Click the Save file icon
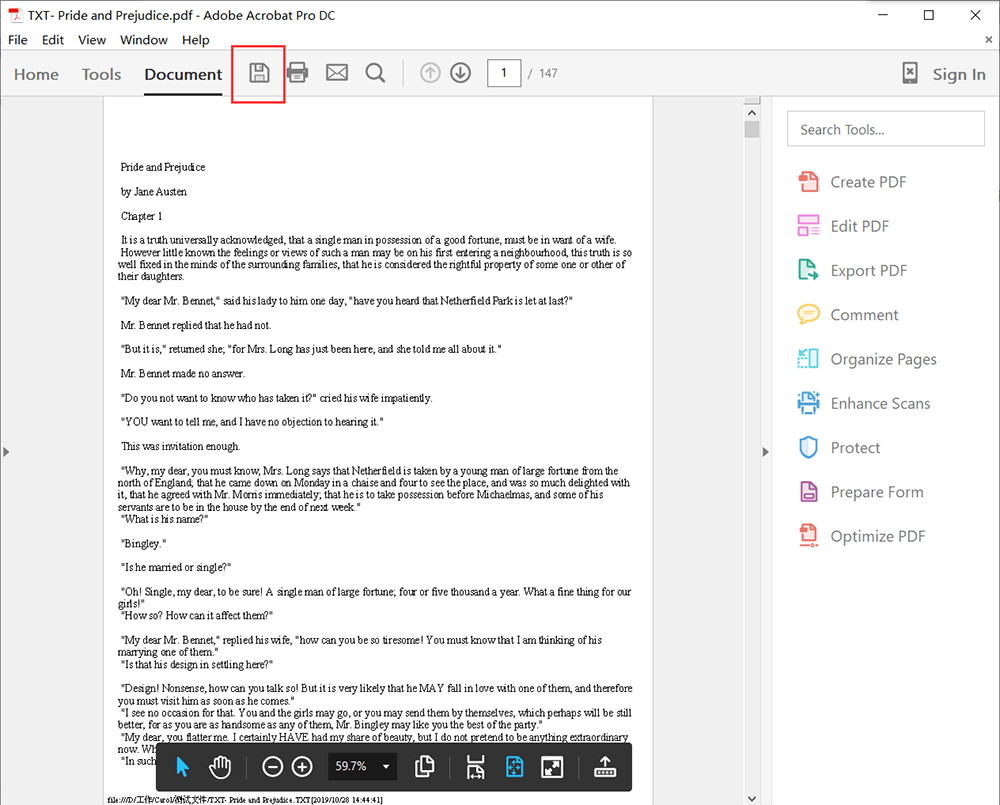 coord(259,73)
